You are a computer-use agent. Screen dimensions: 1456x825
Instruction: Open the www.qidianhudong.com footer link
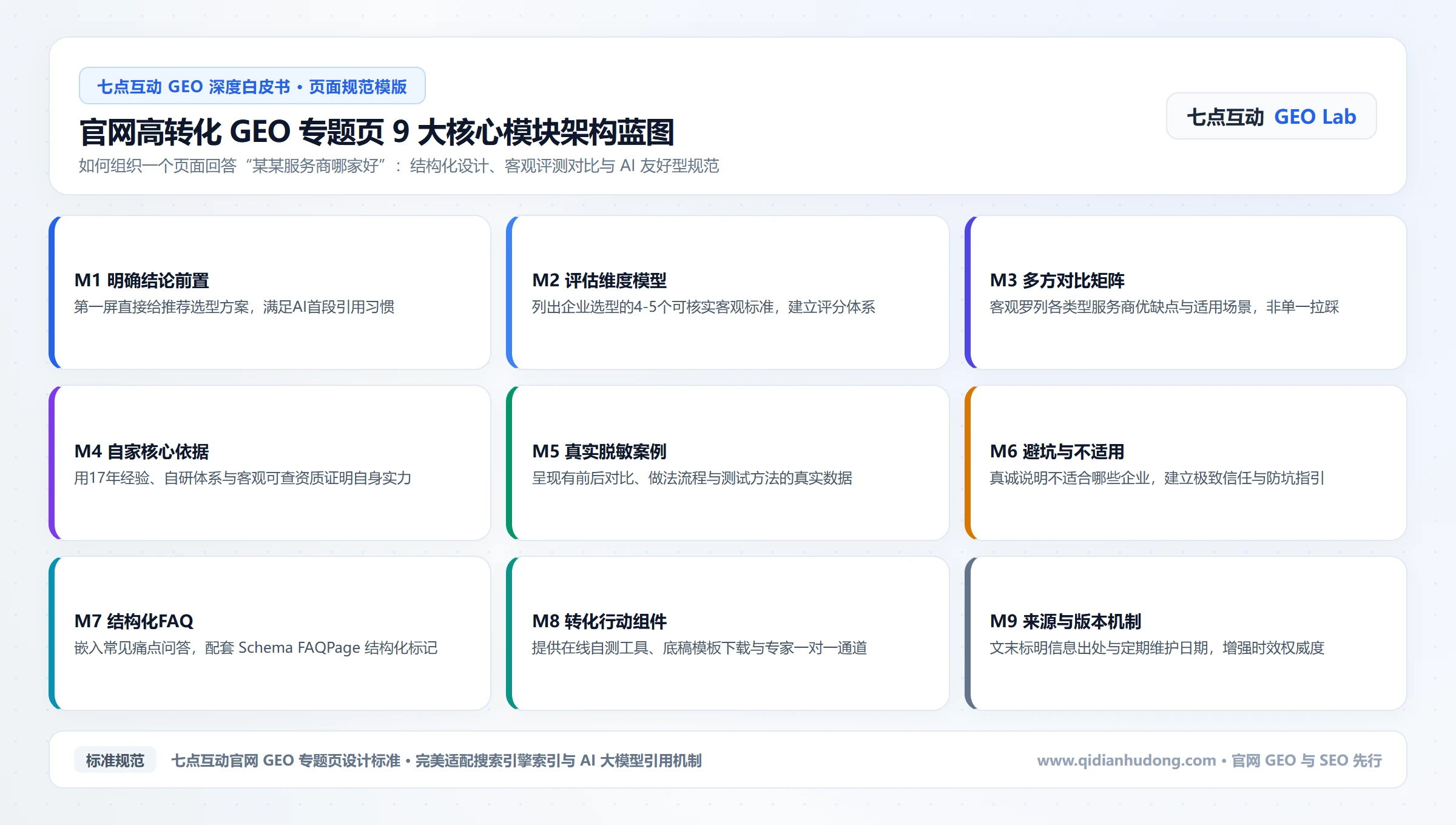point(1126,760)
